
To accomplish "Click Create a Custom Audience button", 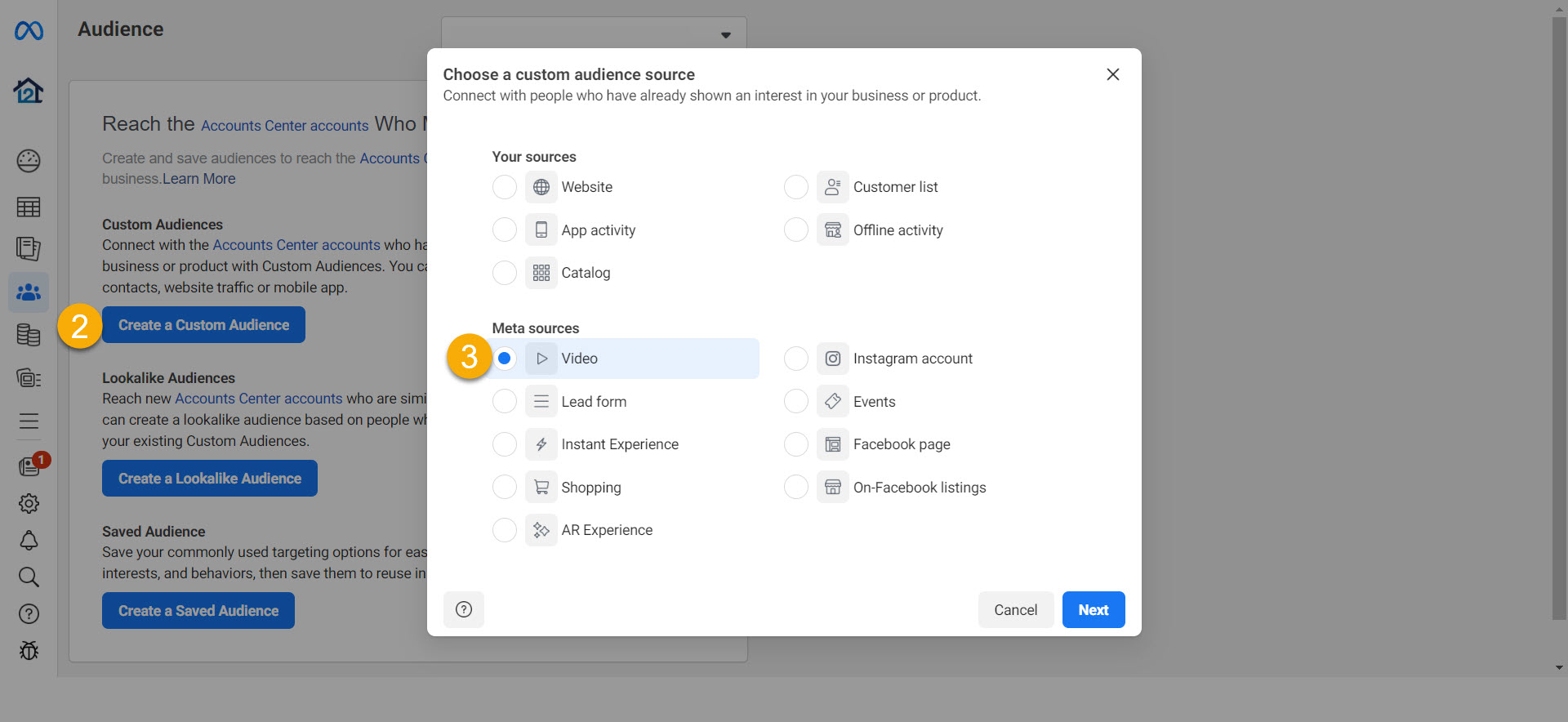I will point(203,325).
